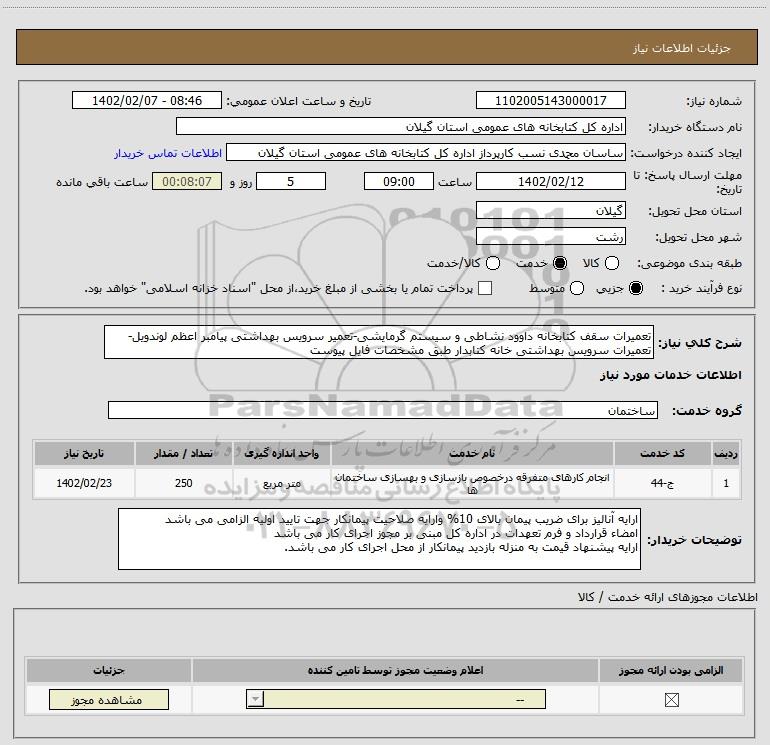Click the کد خدمت column header
This screenshot has height=745, width=770.
[662, 453]
